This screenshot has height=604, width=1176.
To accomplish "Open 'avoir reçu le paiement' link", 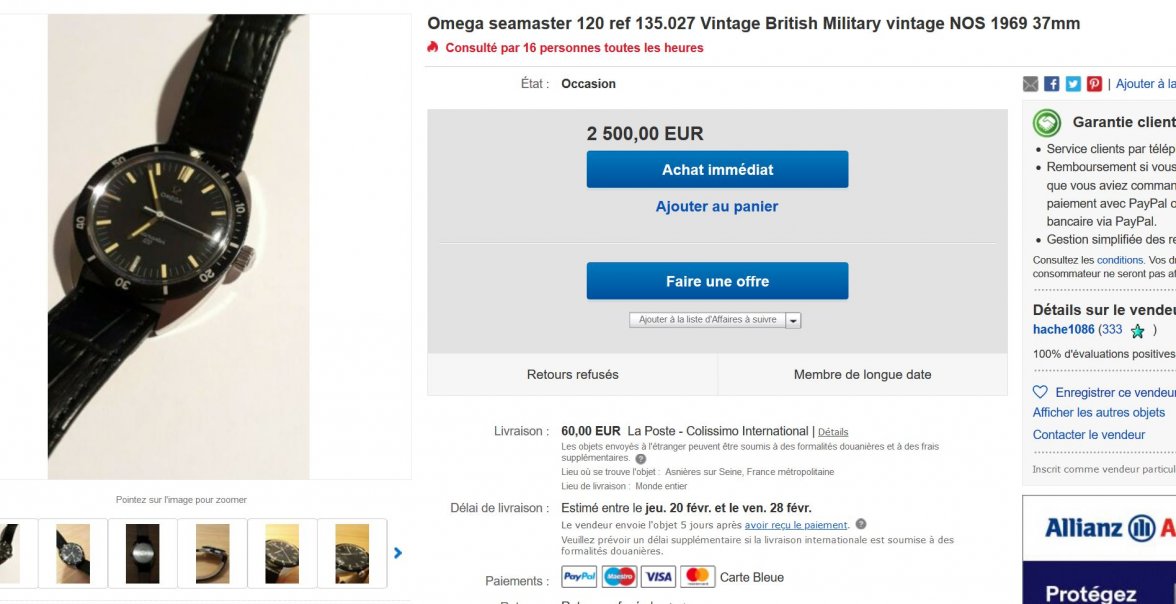I will [x=796, y=525].
